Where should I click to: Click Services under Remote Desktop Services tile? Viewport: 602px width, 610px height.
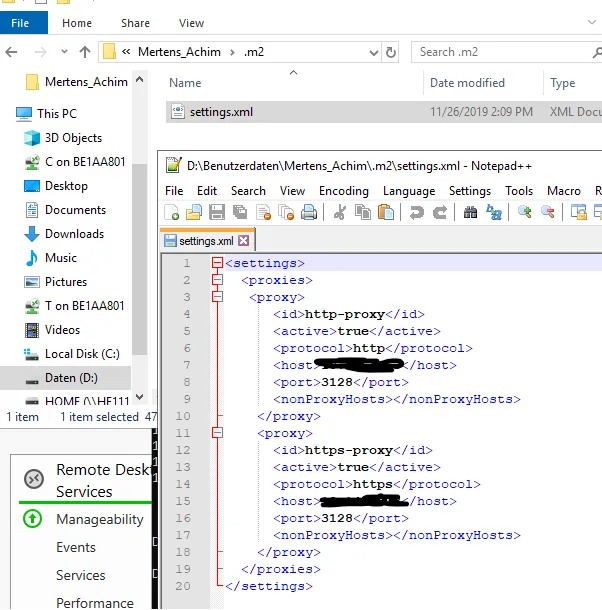click(81, 575)
